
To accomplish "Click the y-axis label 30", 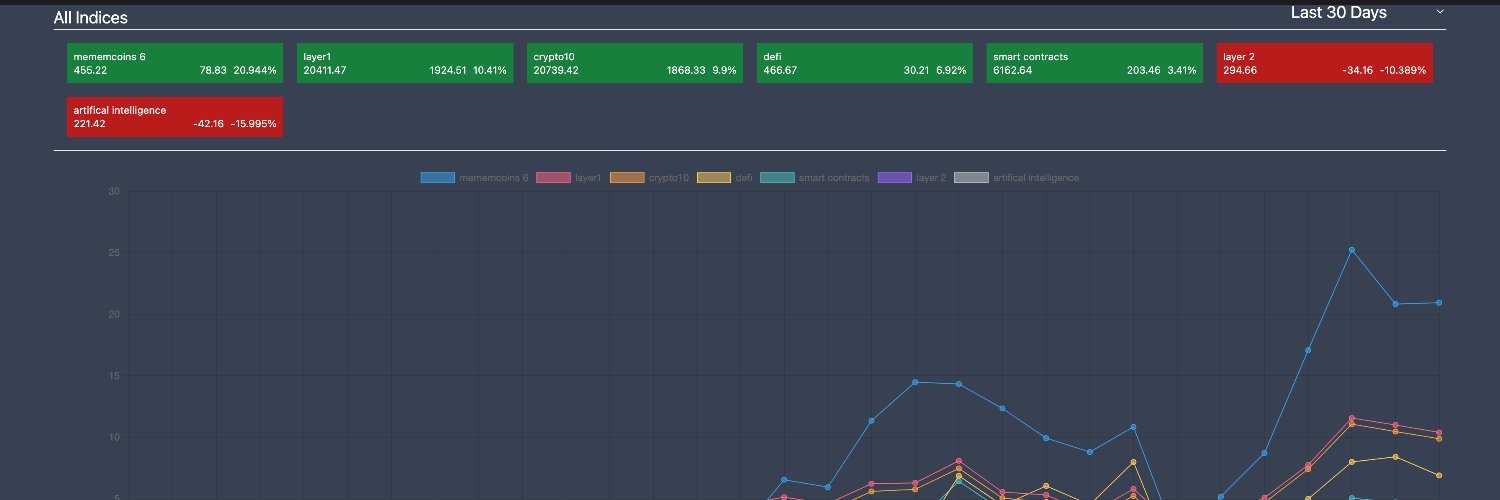I will click(114, 191).
